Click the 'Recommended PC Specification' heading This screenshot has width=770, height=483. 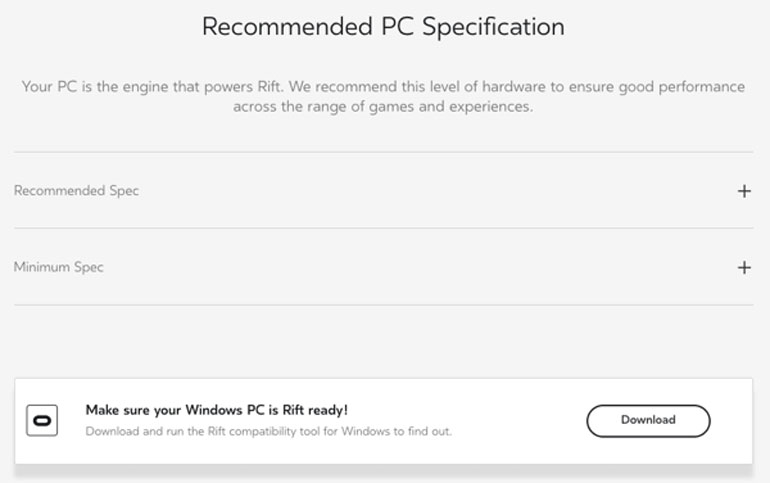point(383,27)
